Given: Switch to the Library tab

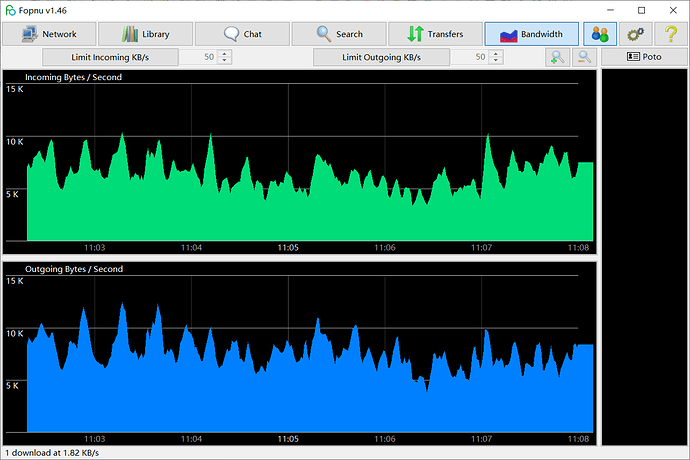Looking at the screenshot, I should (x=146, y=34).
